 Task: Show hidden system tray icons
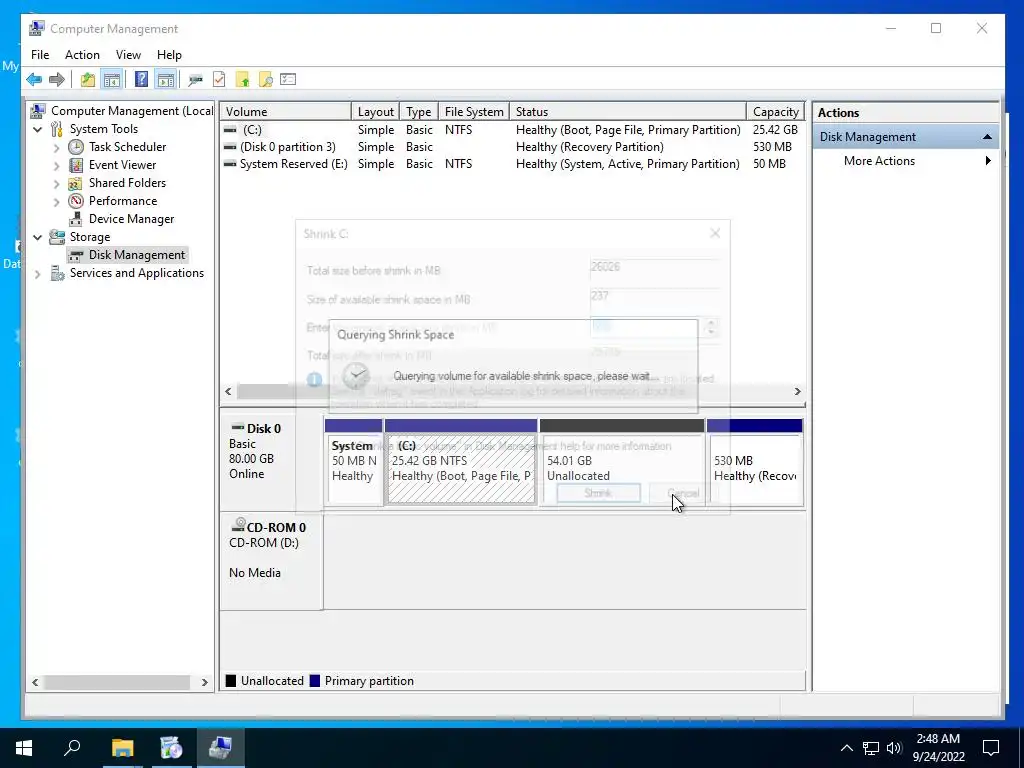click(x=846, y=748)
